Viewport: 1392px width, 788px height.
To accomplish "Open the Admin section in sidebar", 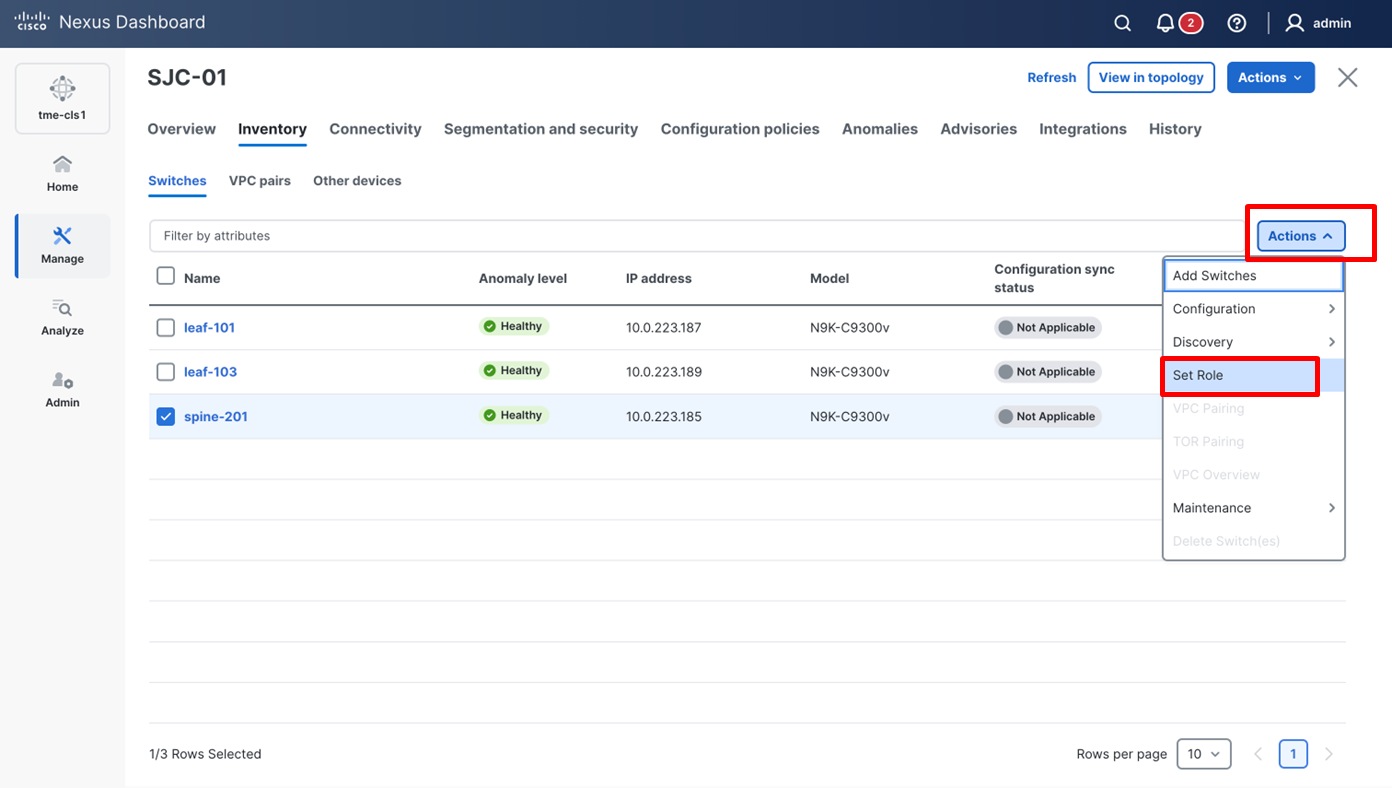I will 62,388.
